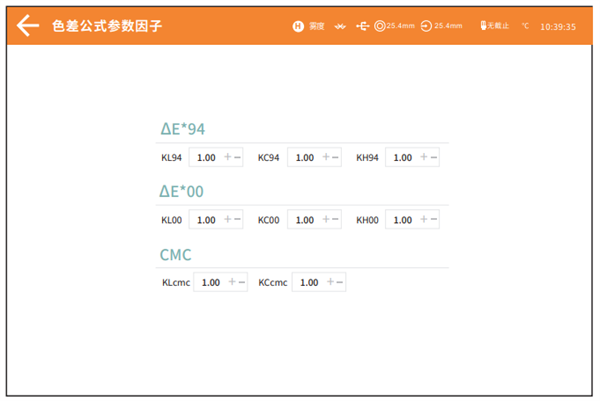
Task: Click the wave signal icon
Action: pos(341,26)
